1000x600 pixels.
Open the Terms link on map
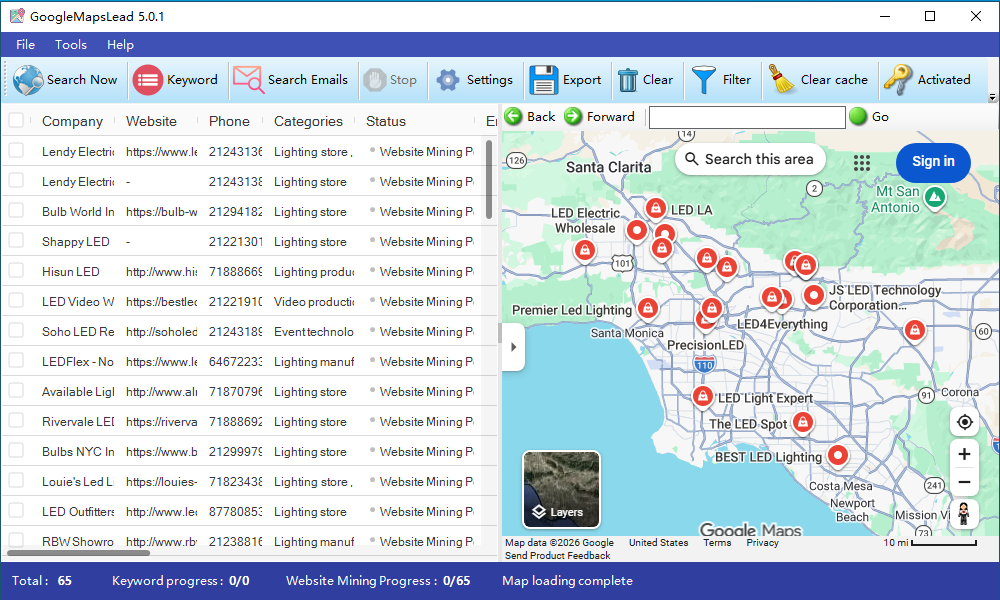tap(717, 543)
